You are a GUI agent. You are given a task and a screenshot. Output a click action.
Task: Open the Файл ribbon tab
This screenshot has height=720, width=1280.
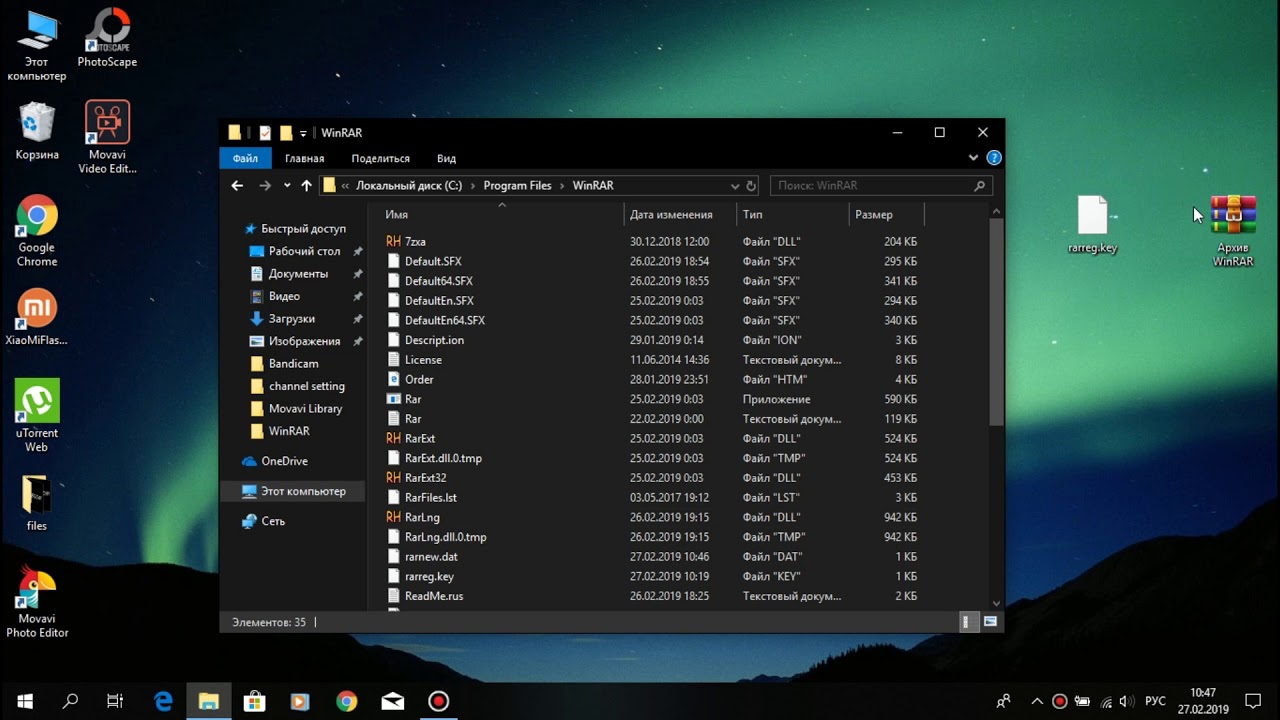click(245, 158)
